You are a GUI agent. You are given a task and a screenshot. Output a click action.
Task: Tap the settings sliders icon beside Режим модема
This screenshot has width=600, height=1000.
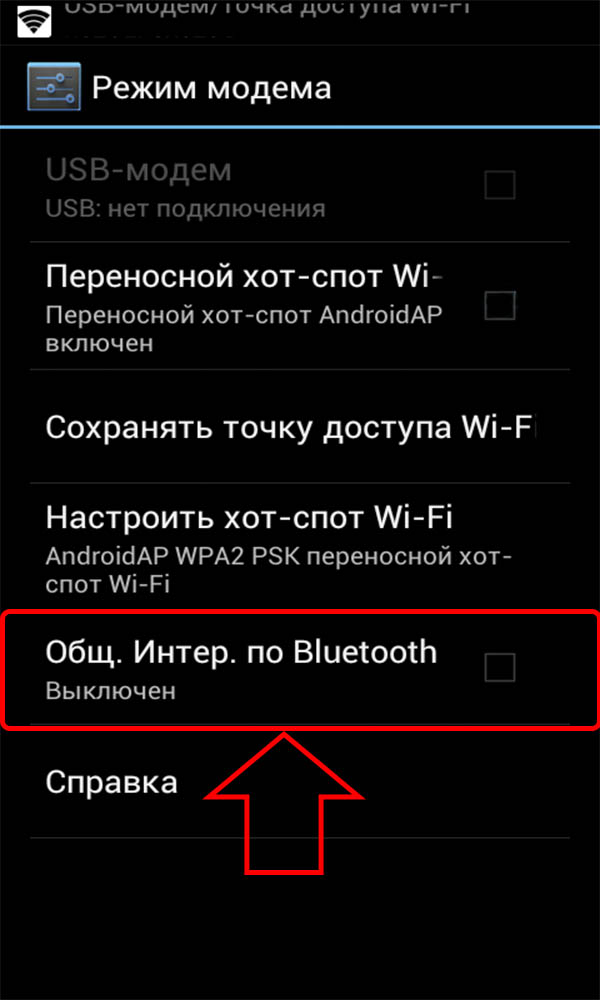[x=54, y=87]
